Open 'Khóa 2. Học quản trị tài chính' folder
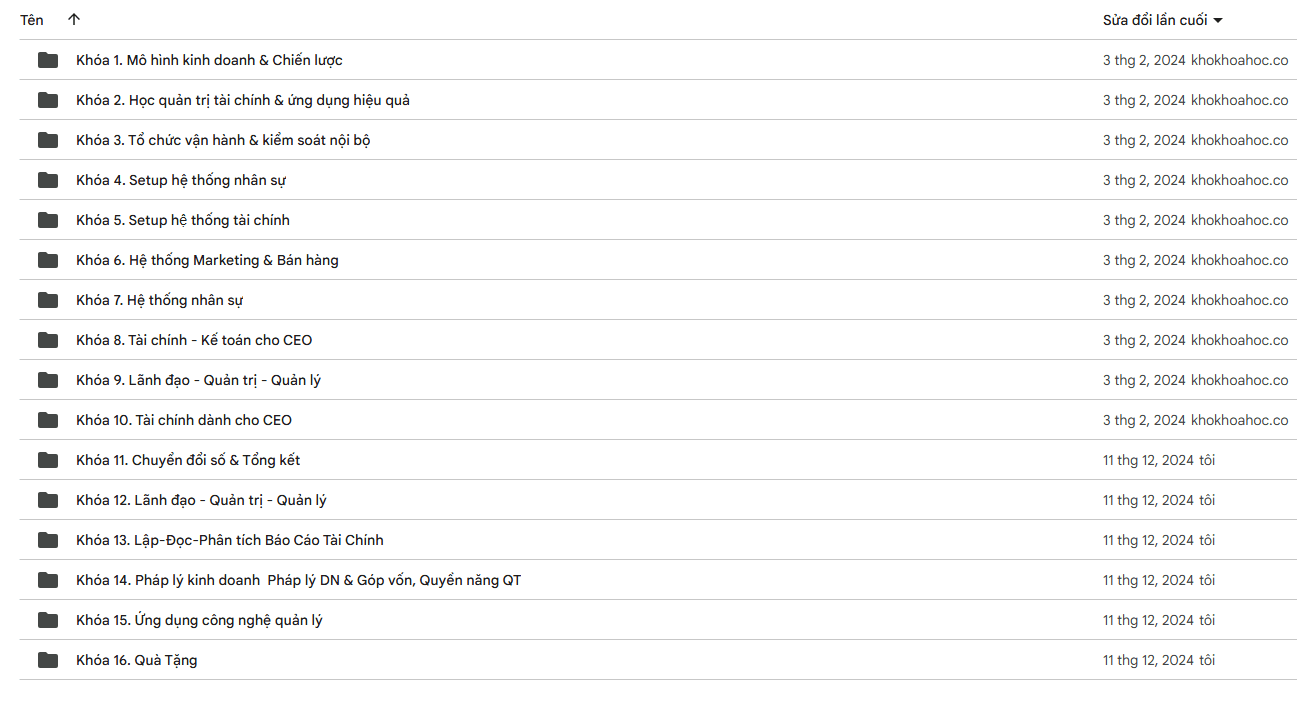This screenshot has width=1297, height=704. pos(243,100)
